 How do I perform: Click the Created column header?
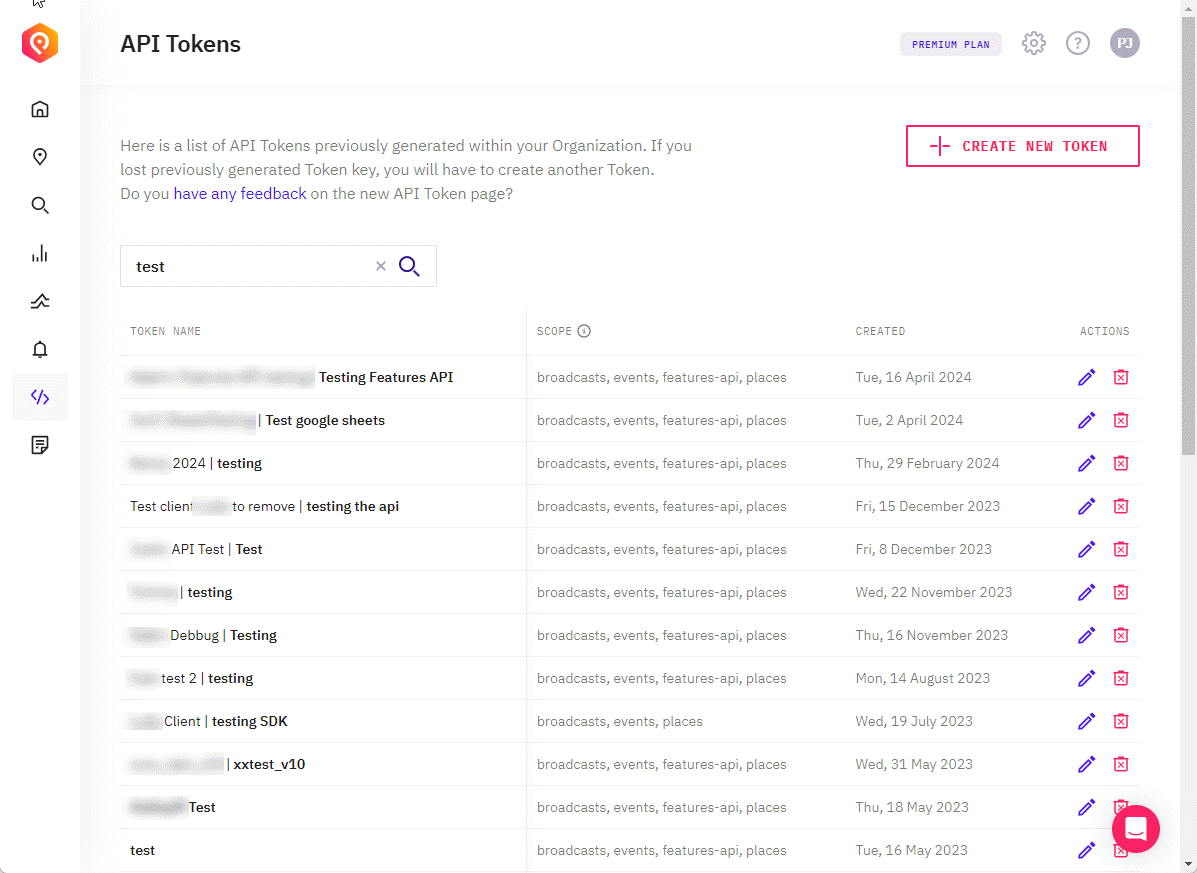coord(880,331)
